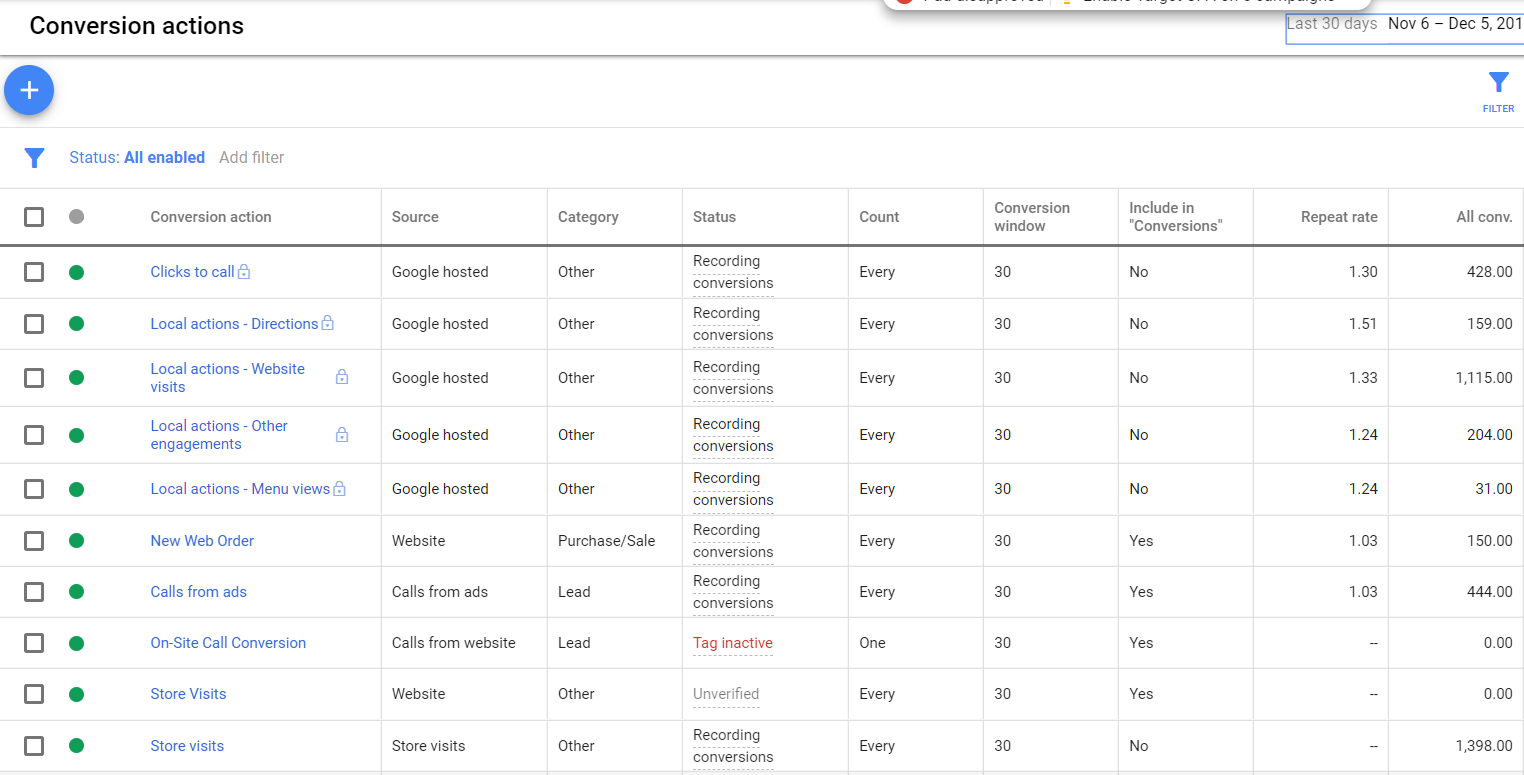
Task: Click green status dot for On-Site Call Conversion
Action: pyautogui.click(x=77, y=643)
